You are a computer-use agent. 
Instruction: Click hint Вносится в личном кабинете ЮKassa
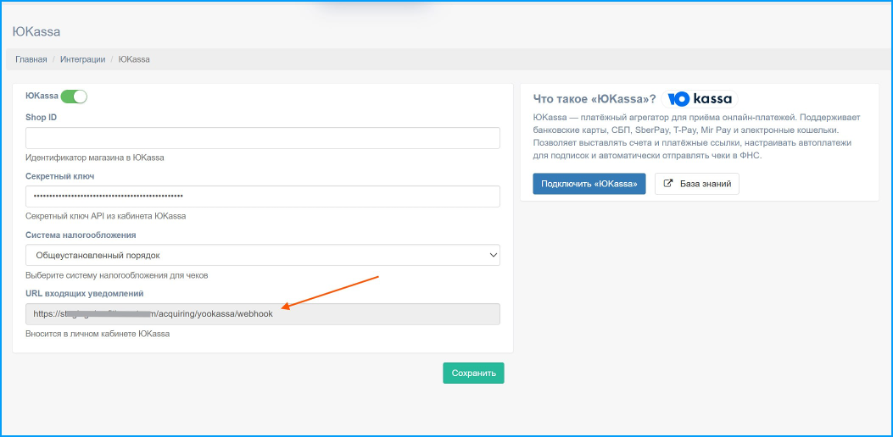(x=97, y=334)
